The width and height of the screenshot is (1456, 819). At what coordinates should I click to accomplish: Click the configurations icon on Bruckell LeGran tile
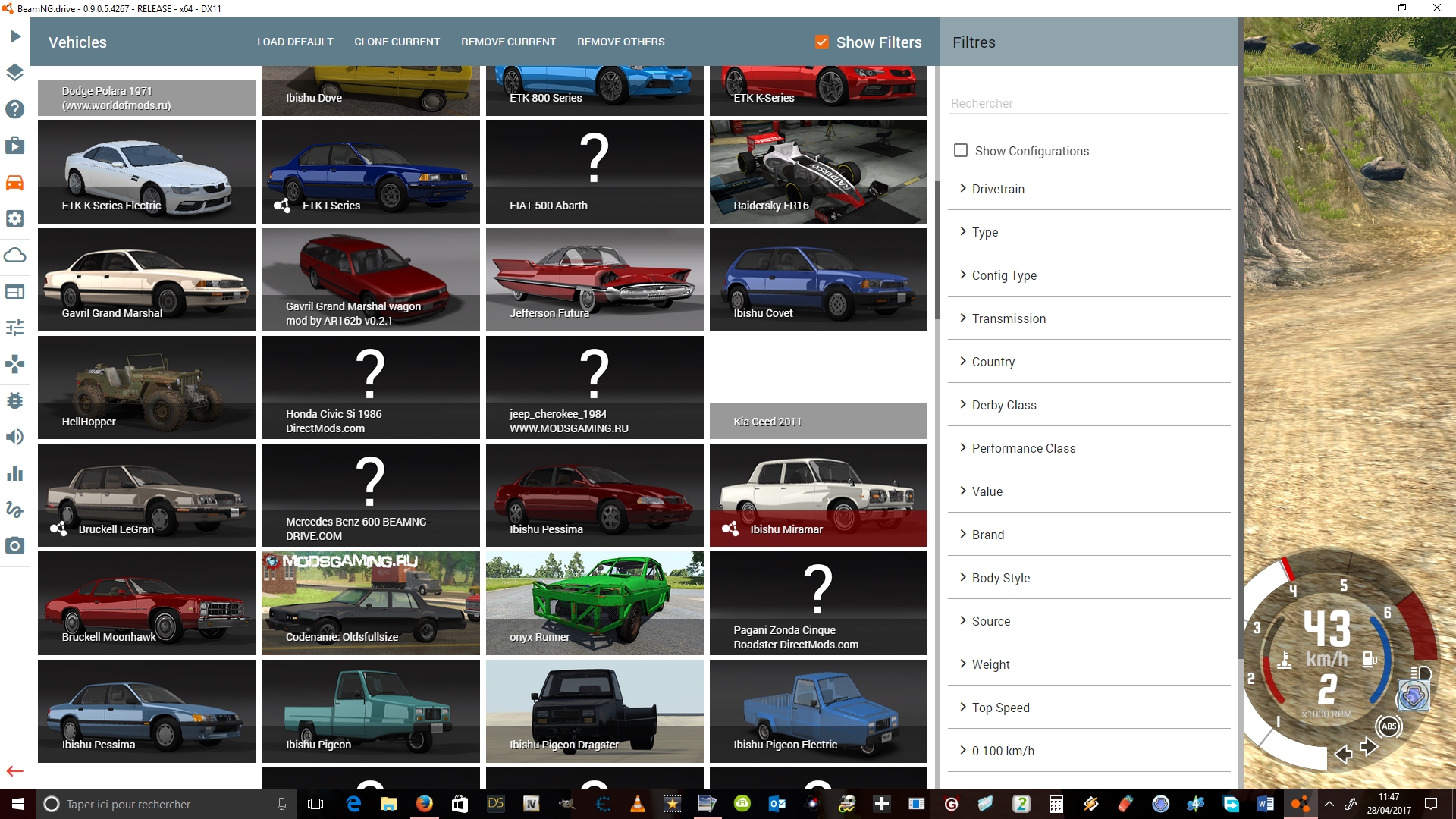coord(58,529)
